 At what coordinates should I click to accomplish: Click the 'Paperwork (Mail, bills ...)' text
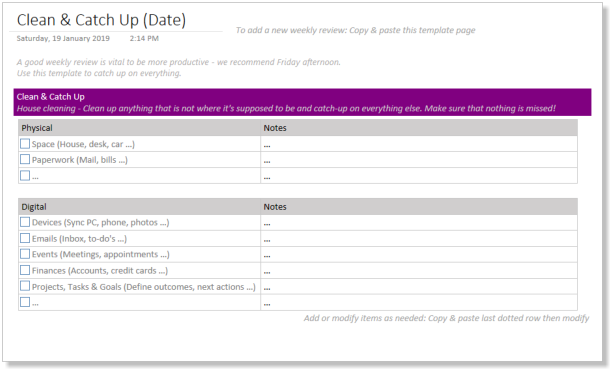click(80, 160)
